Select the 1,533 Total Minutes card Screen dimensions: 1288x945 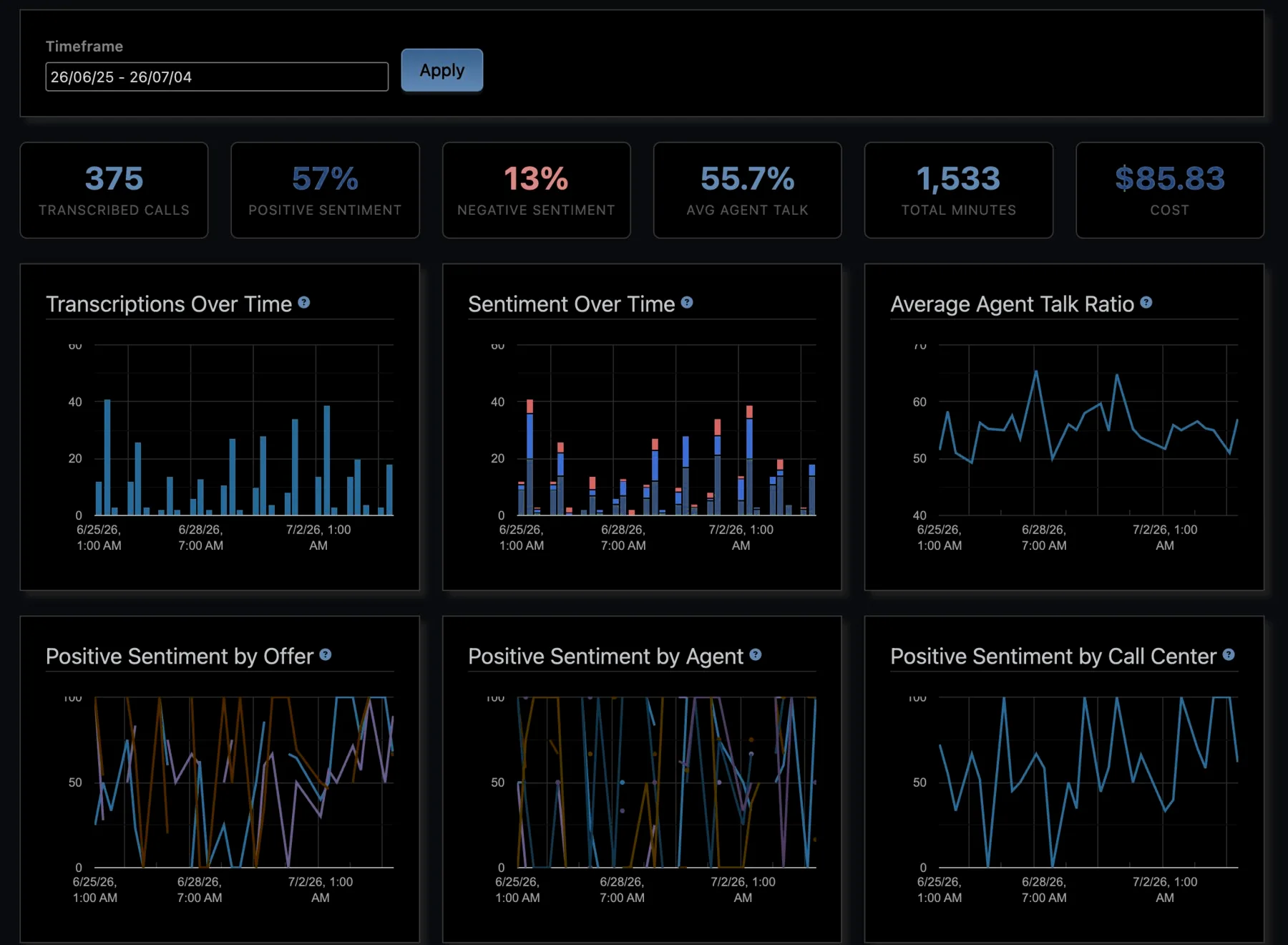tap(958, 190)
